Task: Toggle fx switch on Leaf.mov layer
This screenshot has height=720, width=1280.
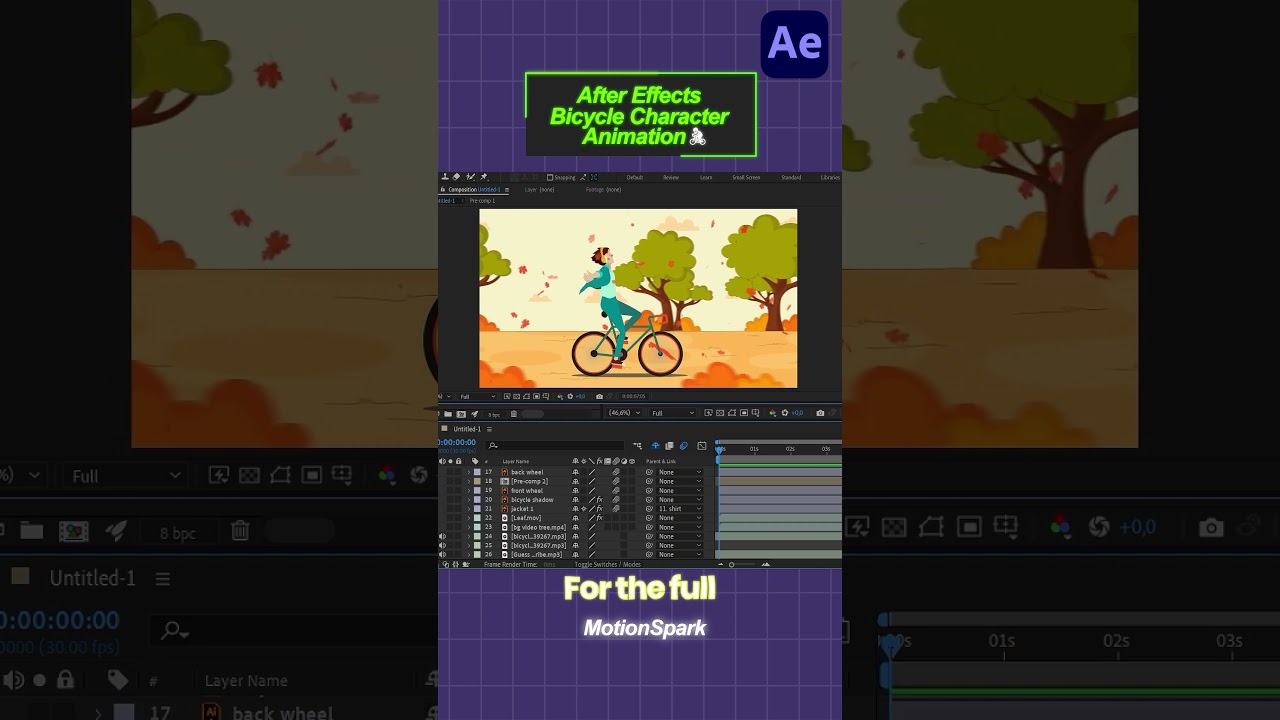Action: pyautogui.click(x=600, y=518)
